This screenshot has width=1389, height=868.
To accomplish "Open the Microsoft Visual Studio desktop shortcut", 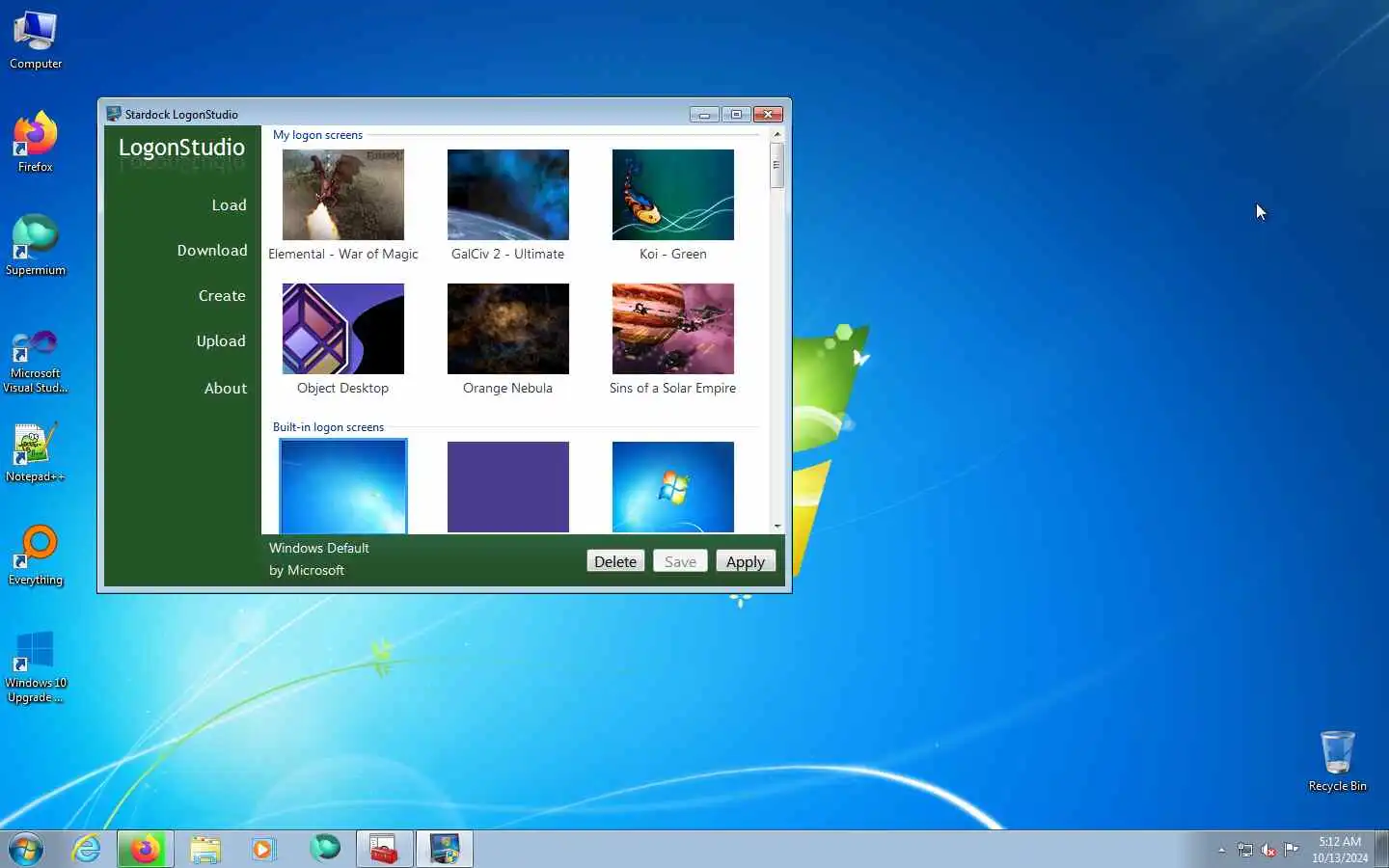I will point(36,362).
